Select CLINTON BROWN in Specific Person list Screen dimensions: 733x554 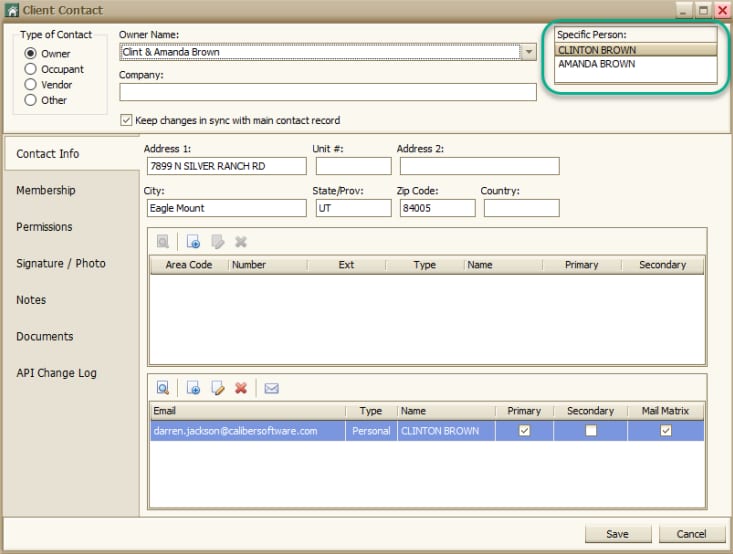click(636, 50)
